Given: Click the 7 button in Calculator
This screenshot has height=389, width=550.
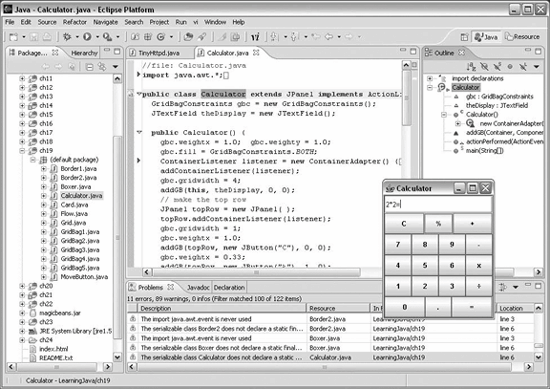Looking at the screenshot, I should 398,244.
